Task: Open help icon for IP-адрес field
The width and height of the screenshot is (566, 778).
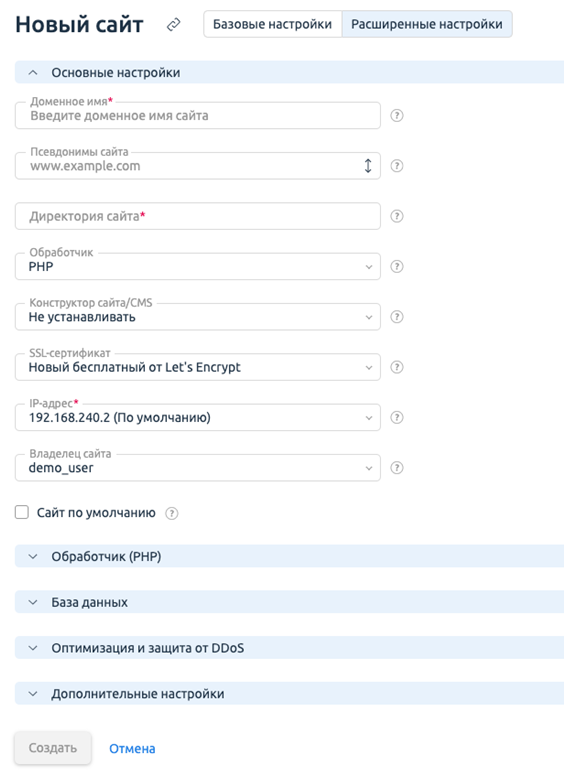Action: 396,417
